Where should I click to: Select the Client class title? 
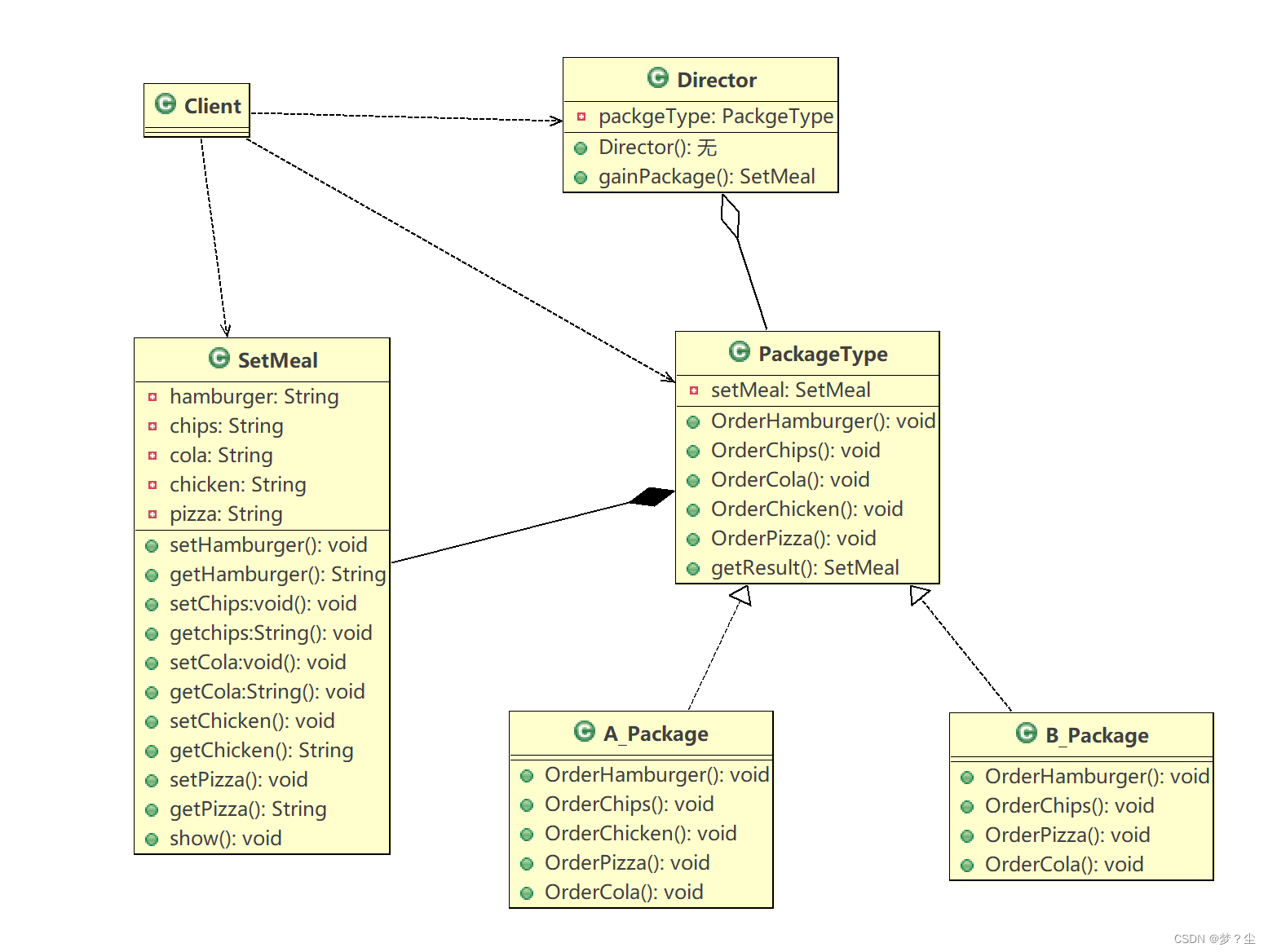coord(212,106)
